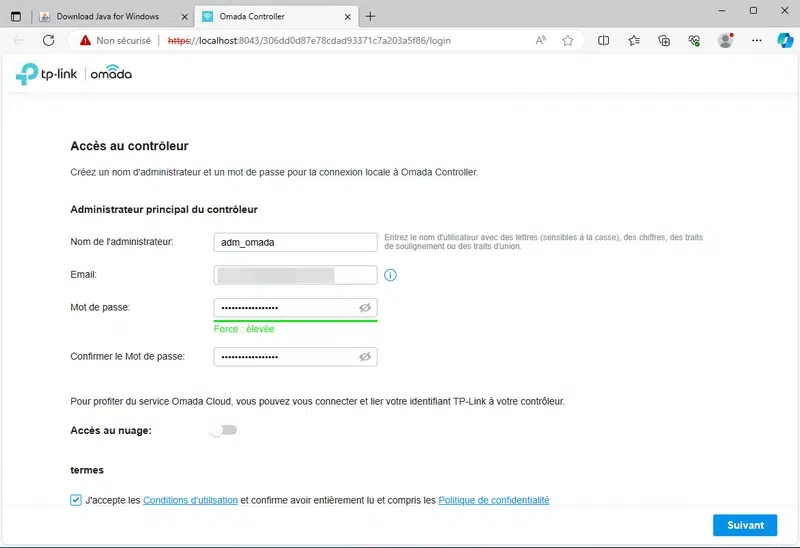Viewport: 800px width, 548px height.
Task: Open the browser settings ellipsis menu
Action: tap(757, 40)
